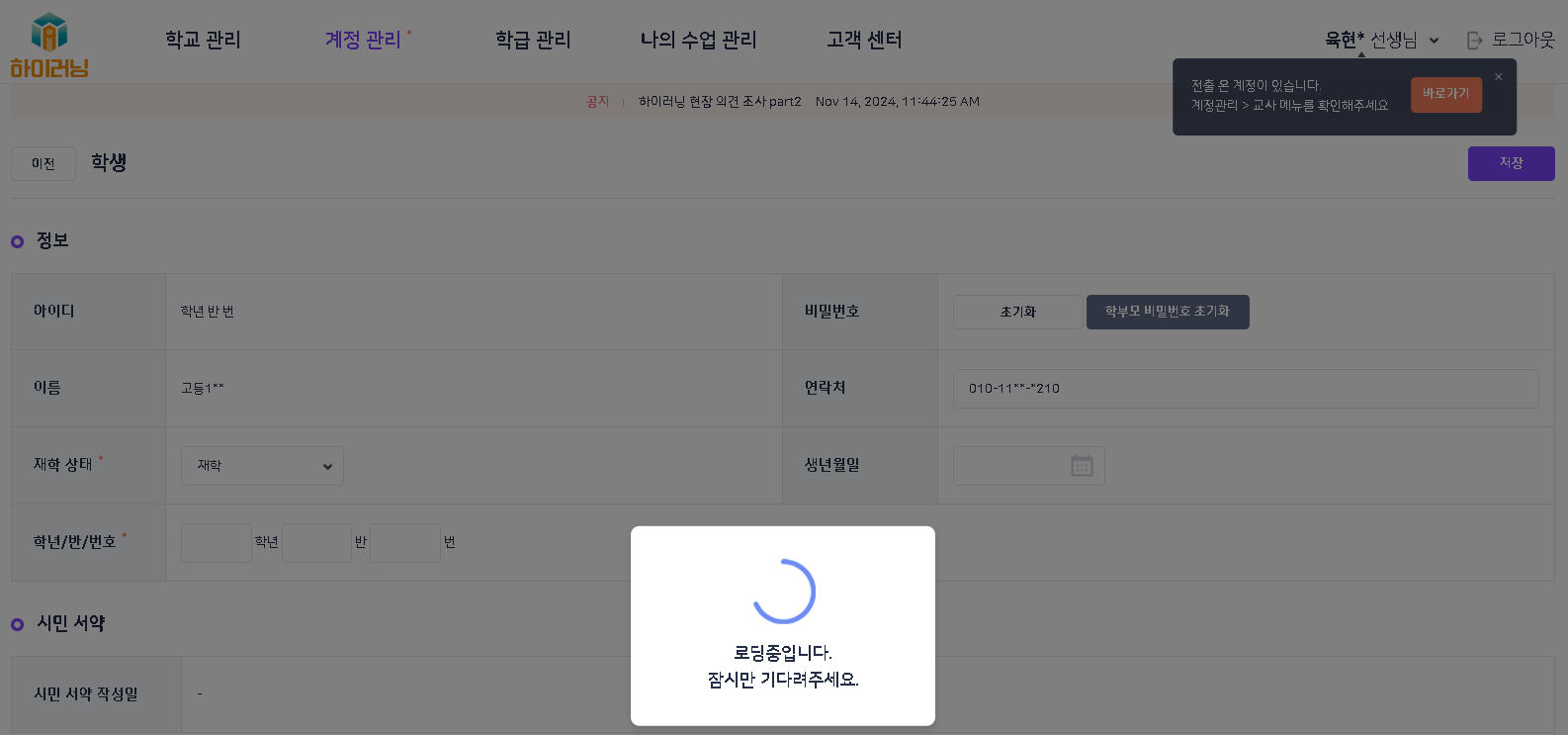
Task: Open the 하이러닝 현장 의견 조사 notice
Action: tap(720, 102)
